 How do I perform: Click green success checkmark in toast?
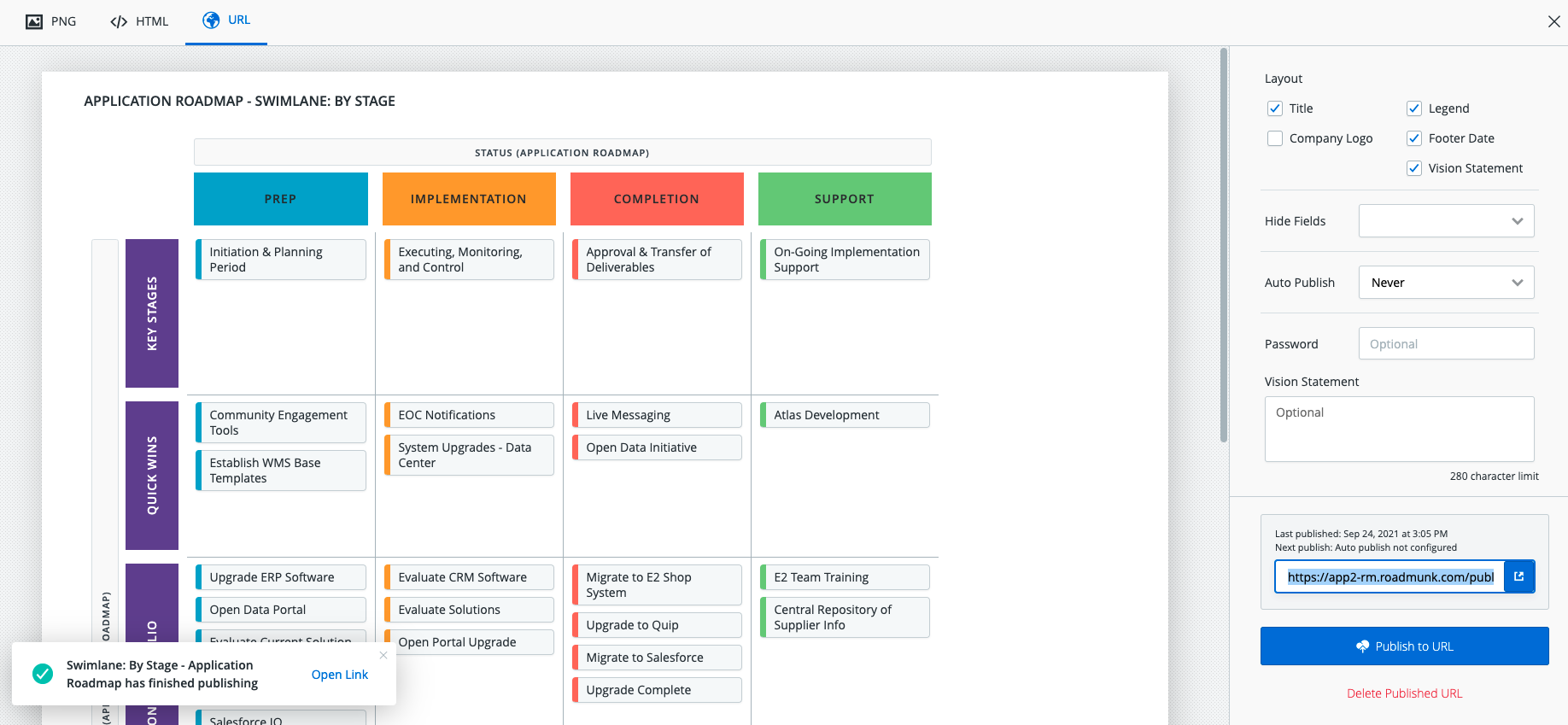43,674
